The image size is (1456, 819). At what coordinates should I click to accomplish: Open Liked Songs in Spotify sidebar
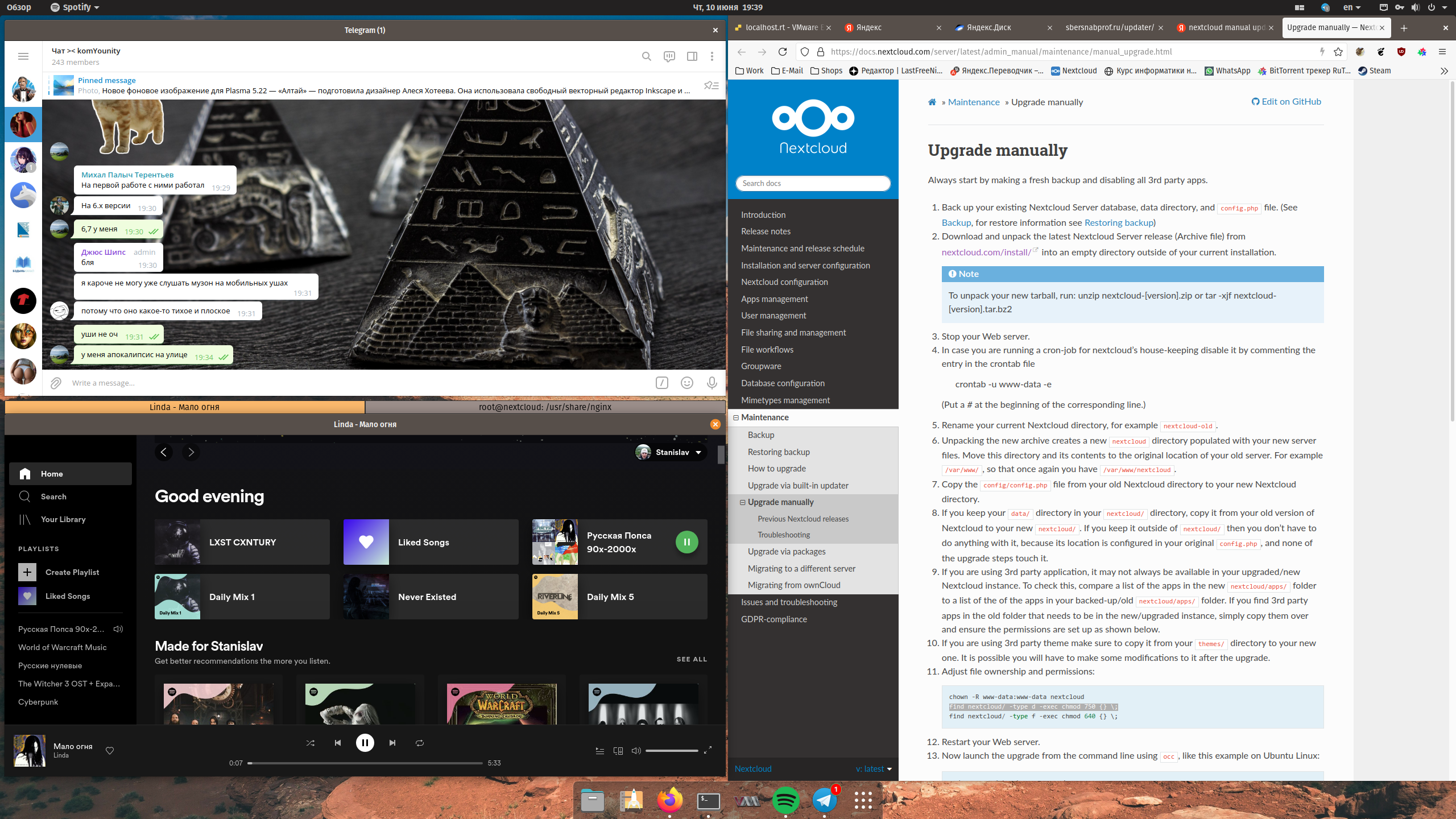(71, 596)
